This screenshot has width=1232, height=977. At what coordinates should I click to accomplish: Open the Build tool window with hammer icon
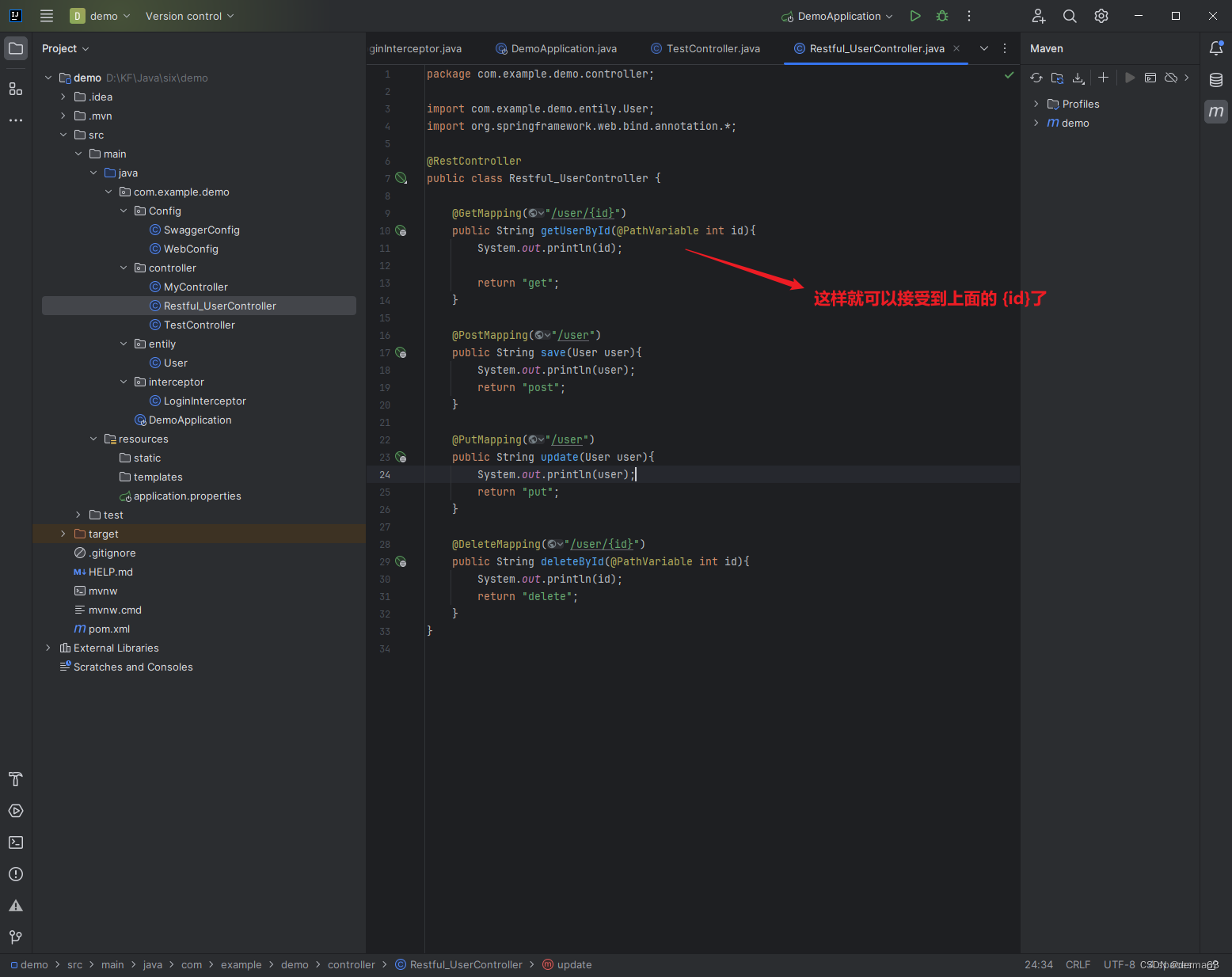[15, 779]
